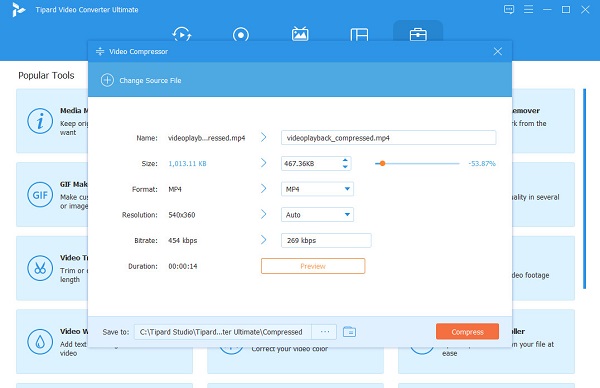The image size is (600, 388).
Task: Increase output size with up arrow
Action: click(x=345, y=160)
